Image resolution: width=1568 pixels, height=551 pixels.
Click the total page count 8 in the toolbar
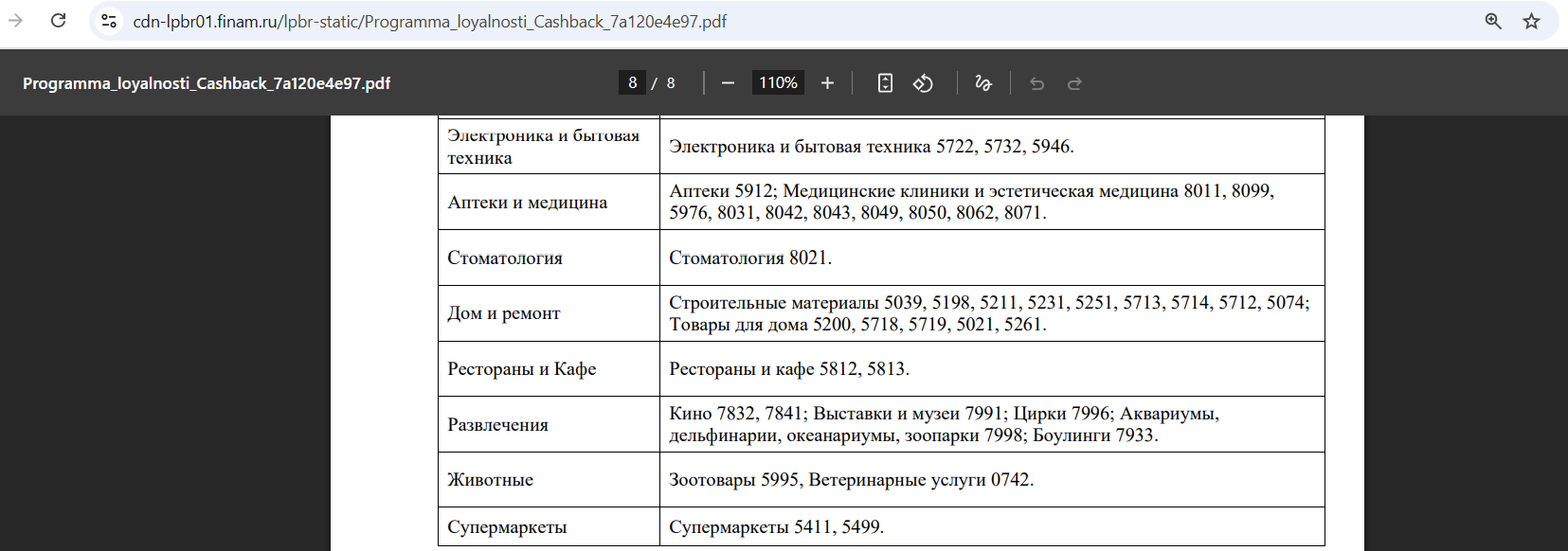[x=671, y=83]
